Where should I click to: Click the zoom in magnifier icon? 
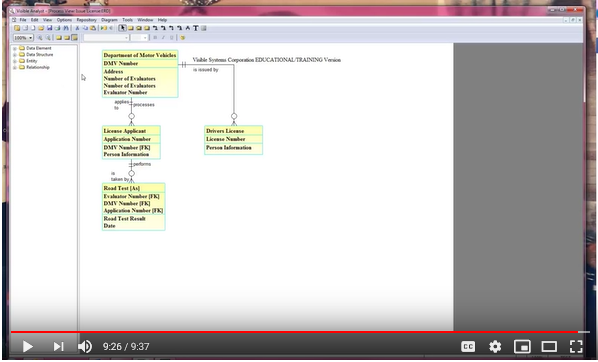(x=39, y=37)
